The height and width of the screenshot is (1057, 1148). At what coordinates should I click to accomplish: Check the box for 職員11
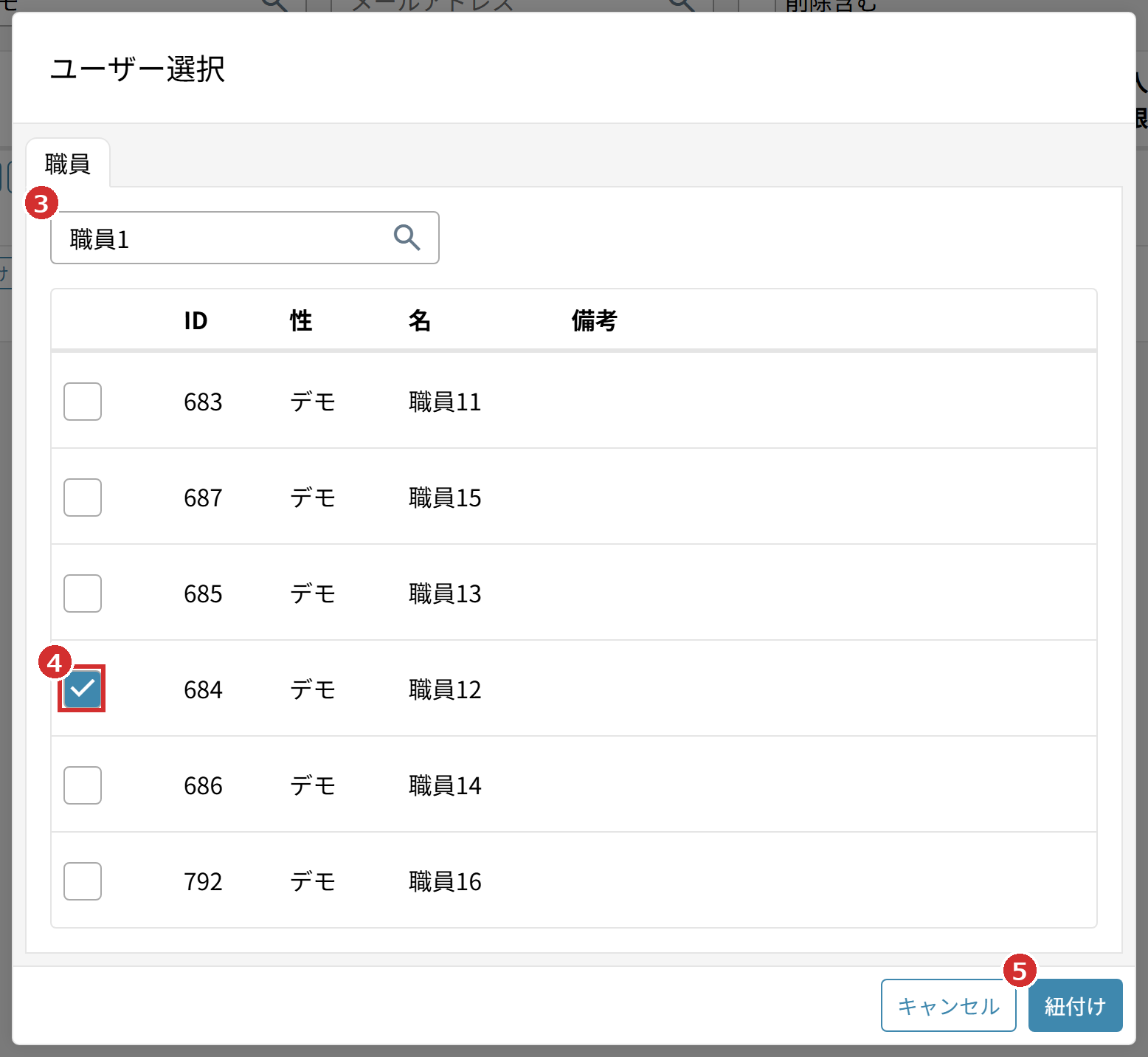[x=83, y=402]
